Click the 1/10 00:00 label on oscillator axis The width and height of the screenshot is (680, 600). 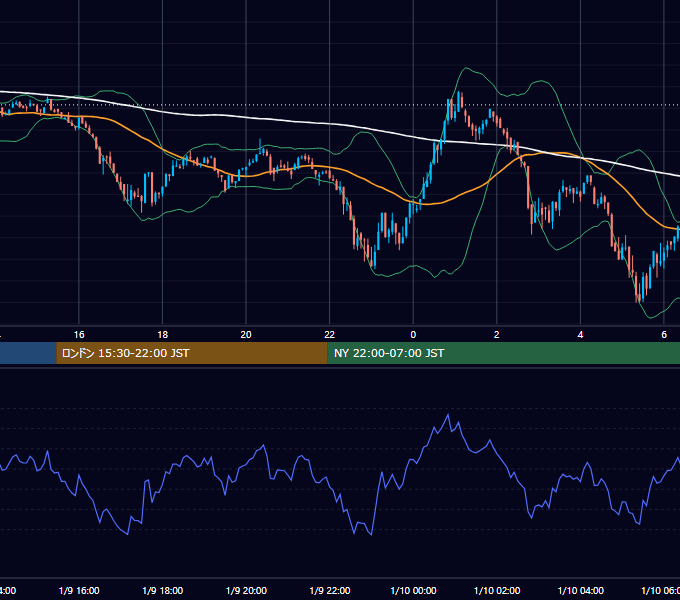[413, 590]
